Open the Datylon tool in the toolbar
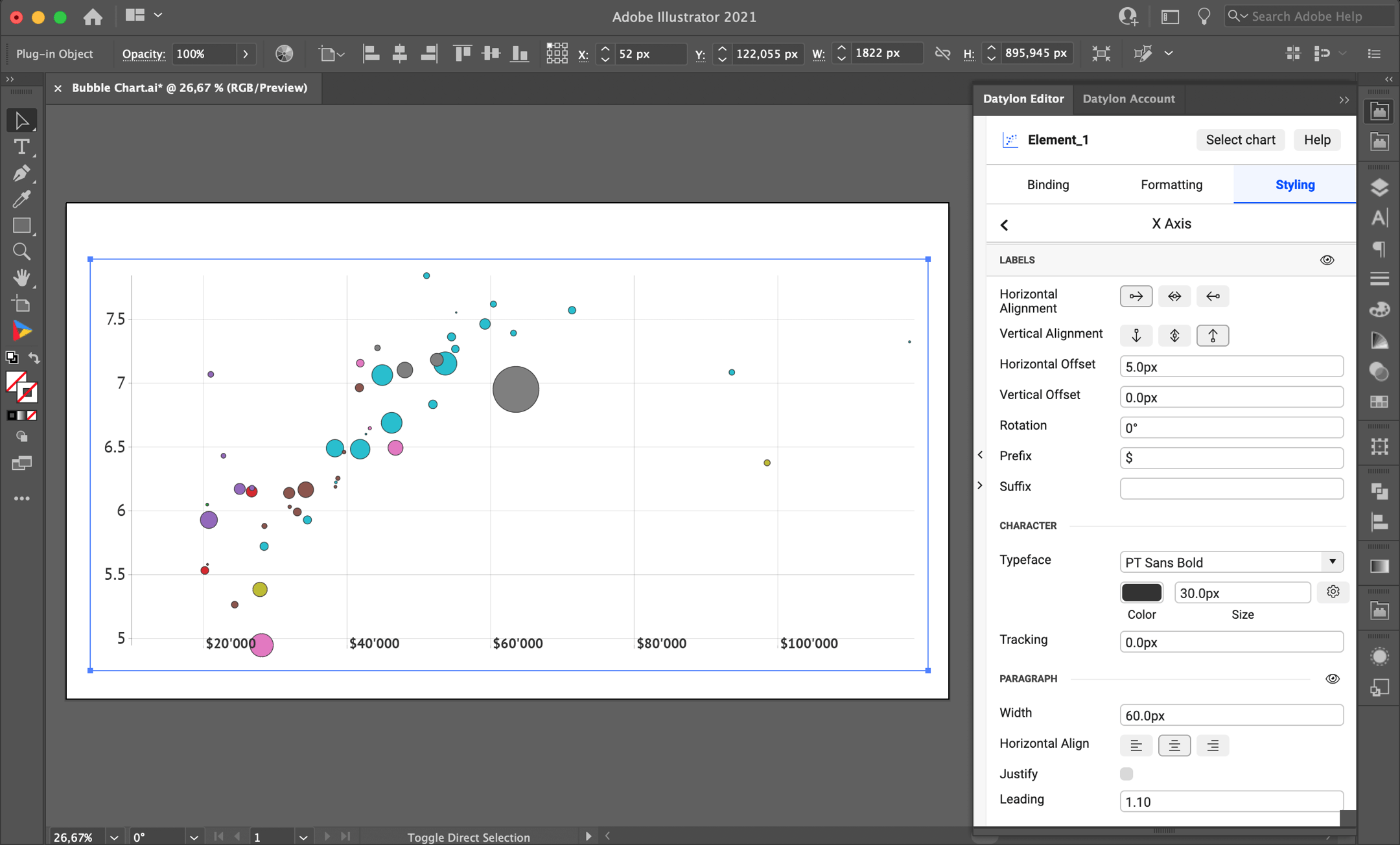 pyautogui.click(x=21, y=330)
